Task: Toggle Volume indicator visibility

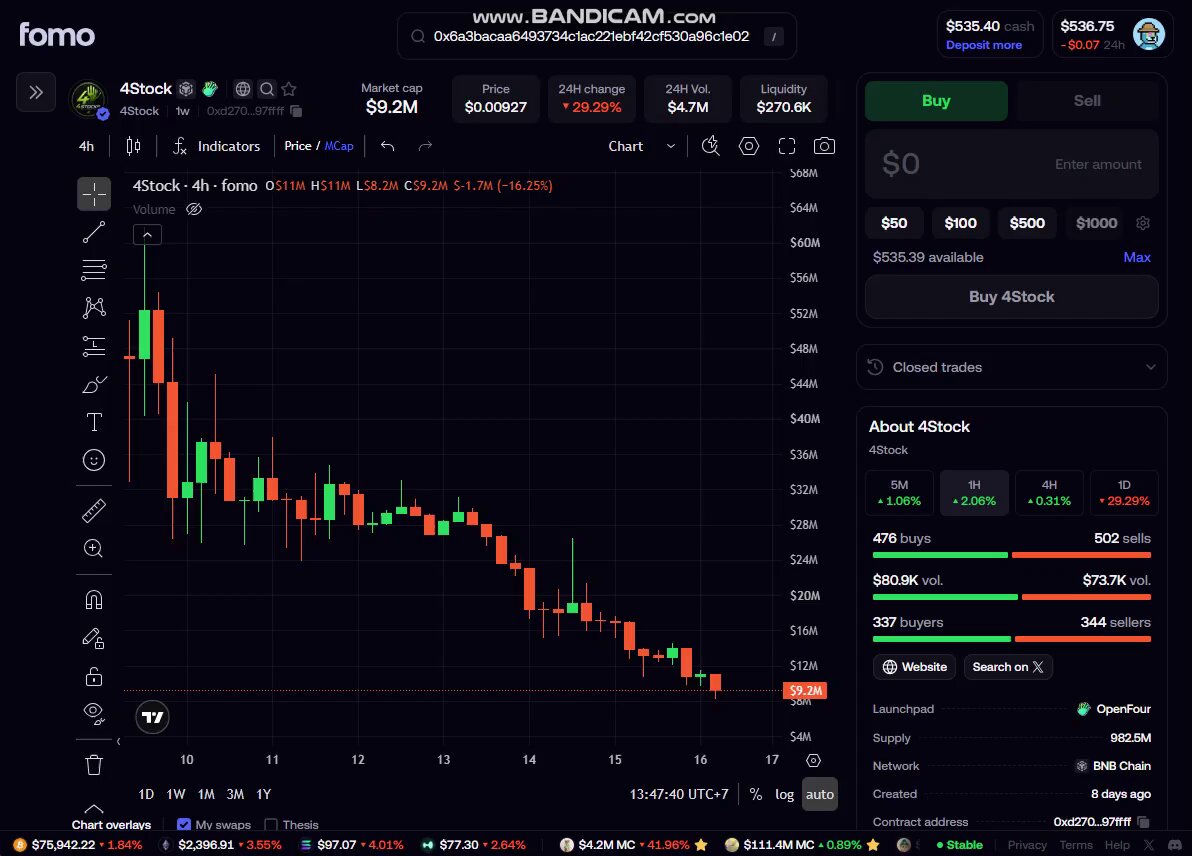Action: click(194, 209)
